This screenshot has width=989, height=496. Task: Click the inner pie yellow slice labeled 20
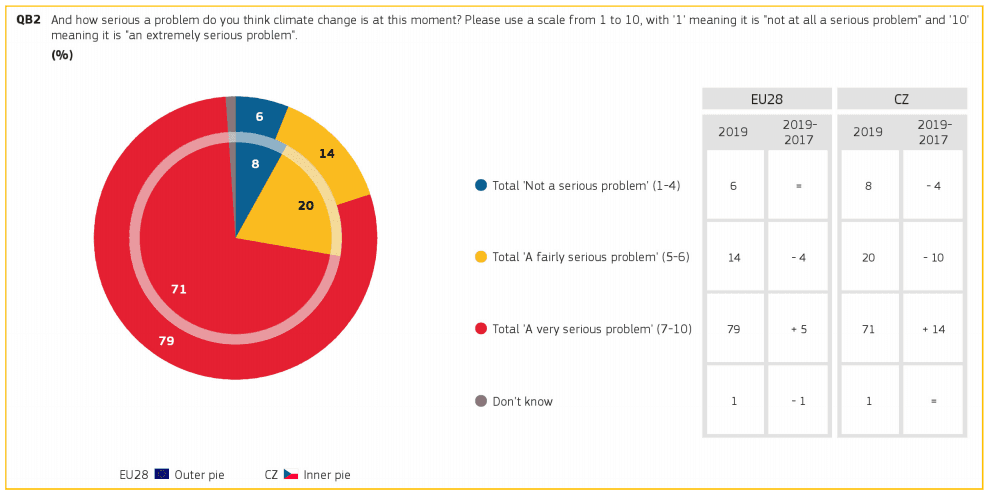pyautogui.click(x=305, y=206)
